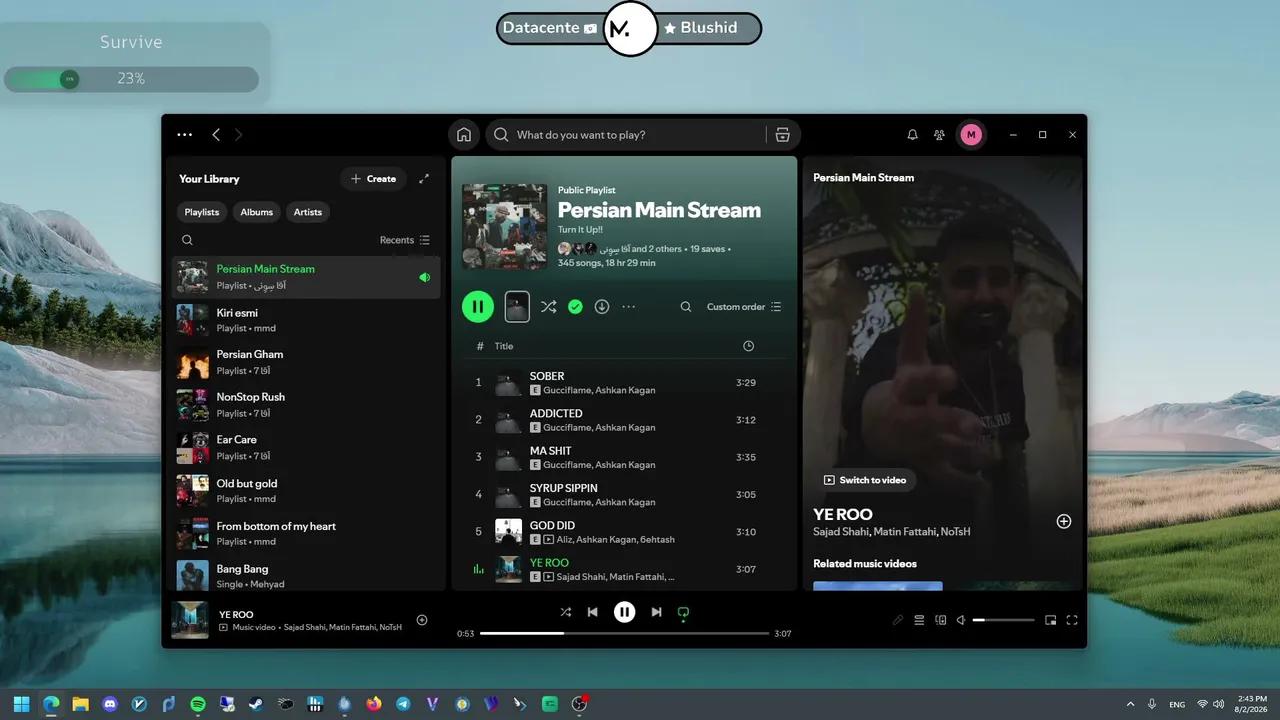Toggle shuffle in the bottom player bar

(565, 612)
